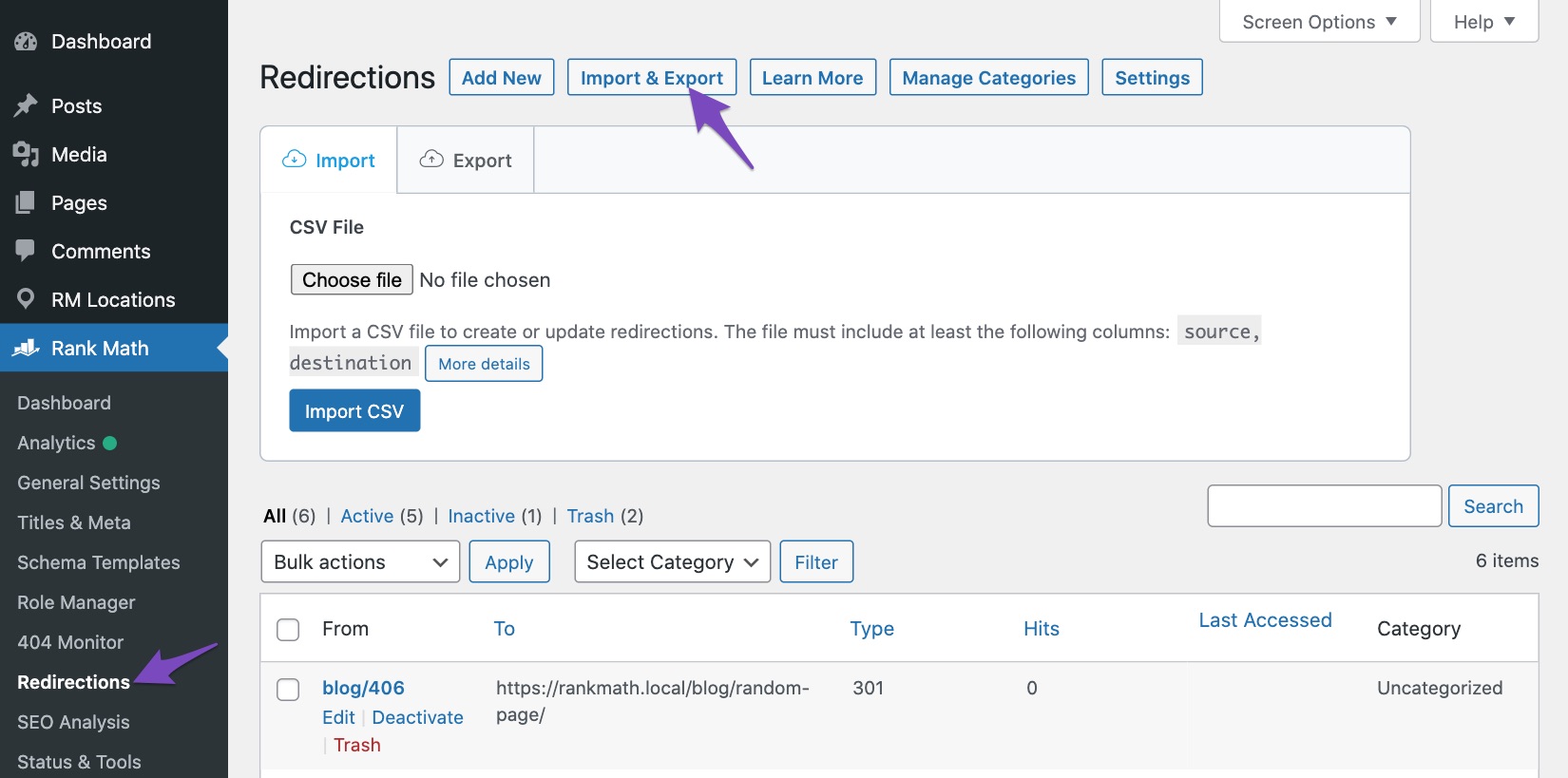Image resolution: width=1568 pixels, height=778 pixels.
Task: Expand the Select Category dropdown
Action: [x=672, y=562]
